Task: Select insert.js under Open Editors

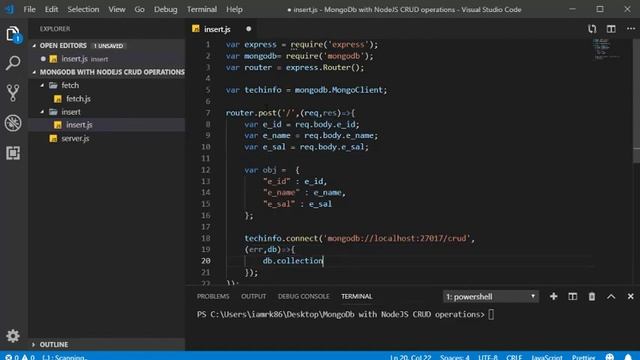Action: coord(74,59)
